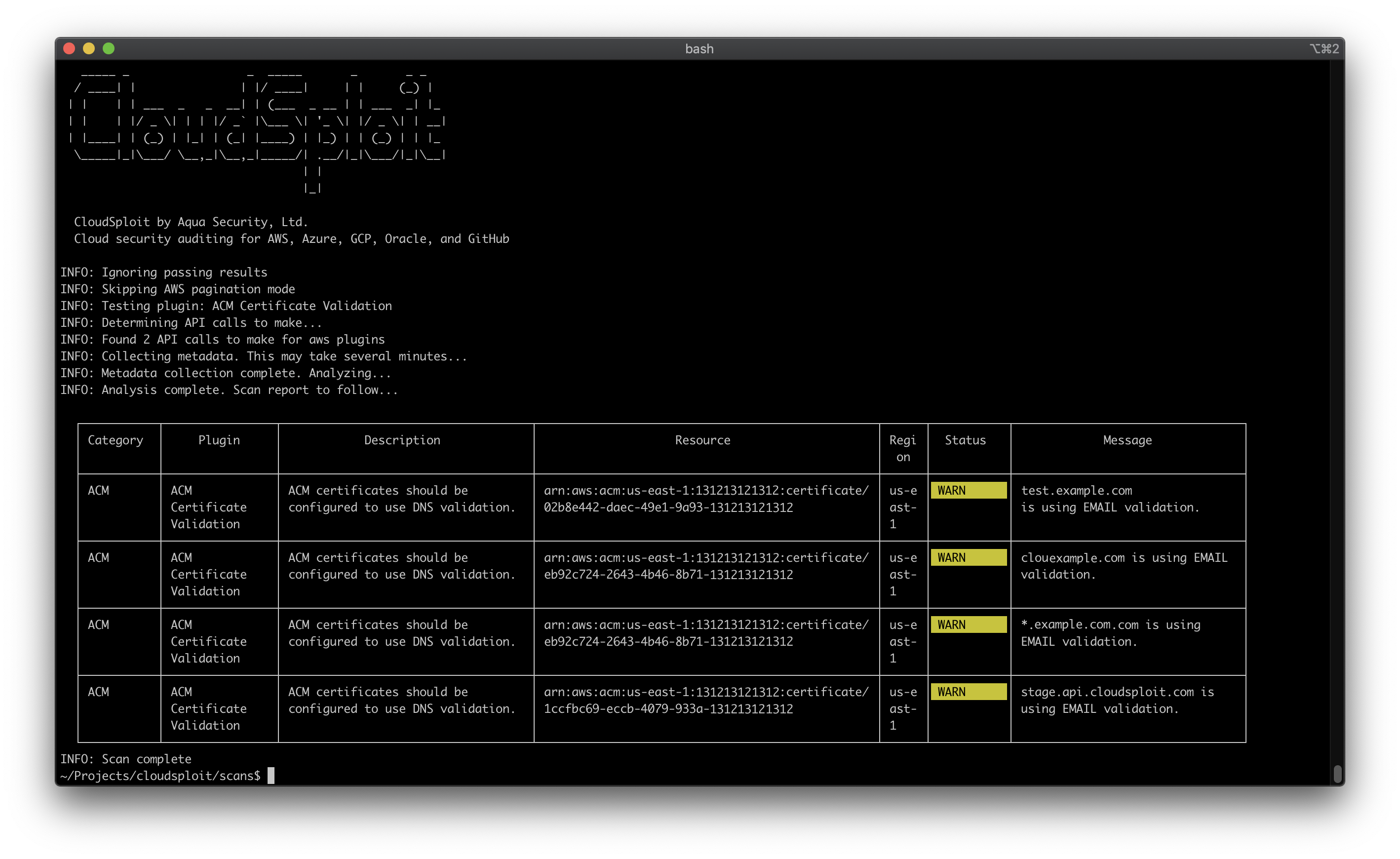Screen dimensions: 1400x859
Task: Click the green zoom window button
Action: point(109,49)
